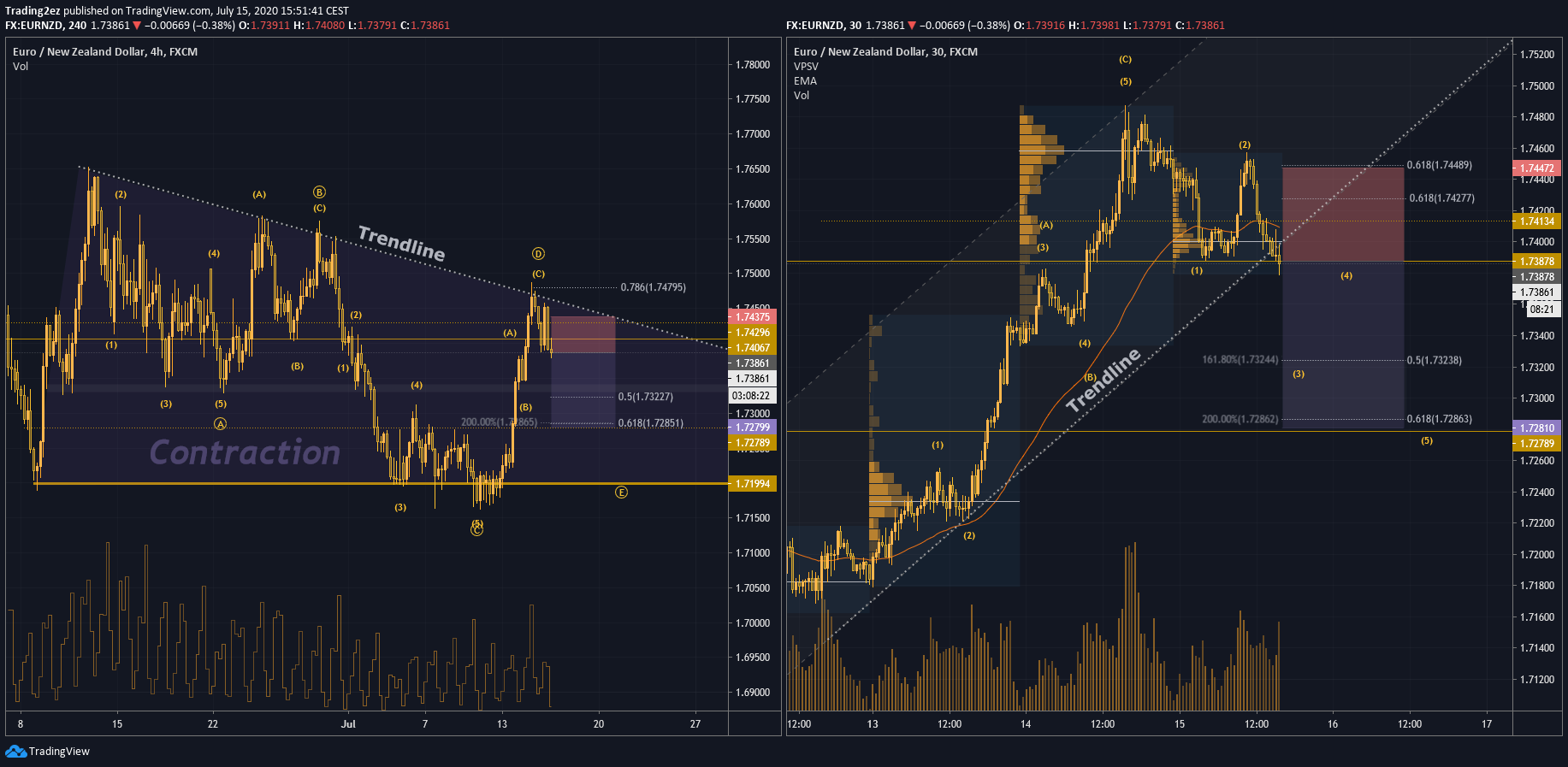Click the 1.71994 price tag
This screenshot has height=767, width=1568.
pyautogui.click(x=752, y=484)
